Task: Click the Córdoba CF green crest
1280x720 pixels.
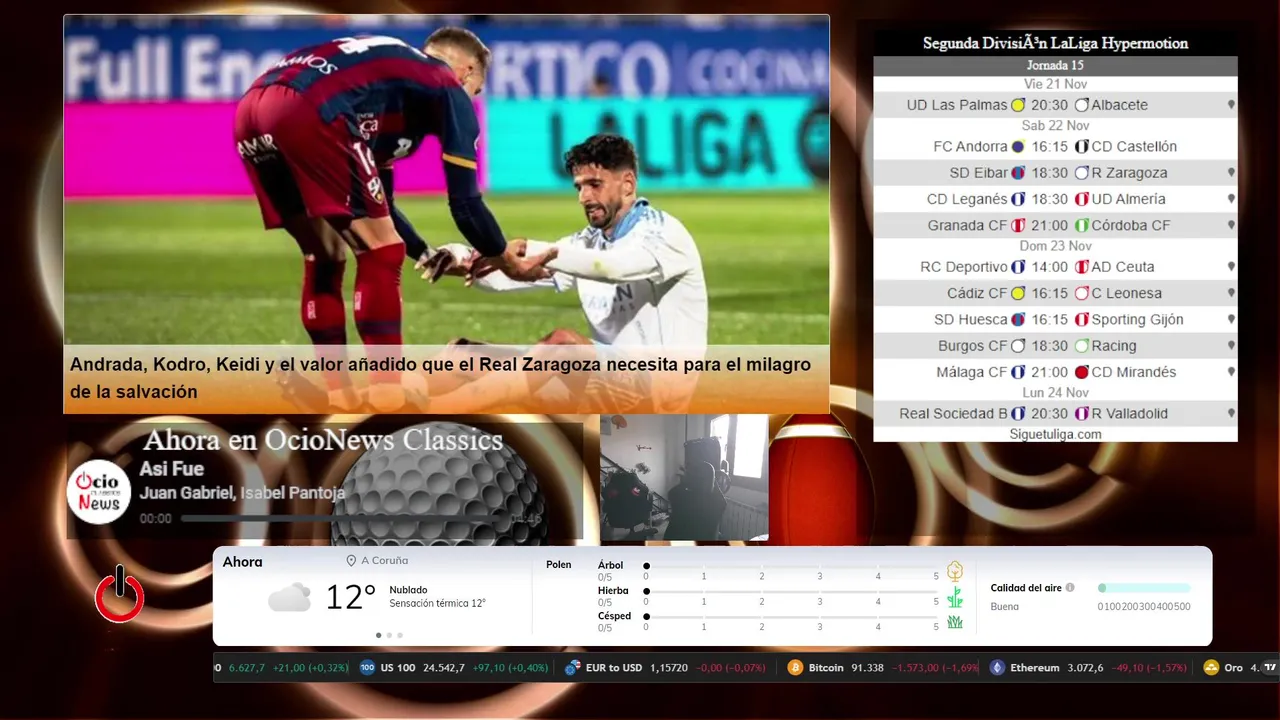Action: coord(1081,225)
